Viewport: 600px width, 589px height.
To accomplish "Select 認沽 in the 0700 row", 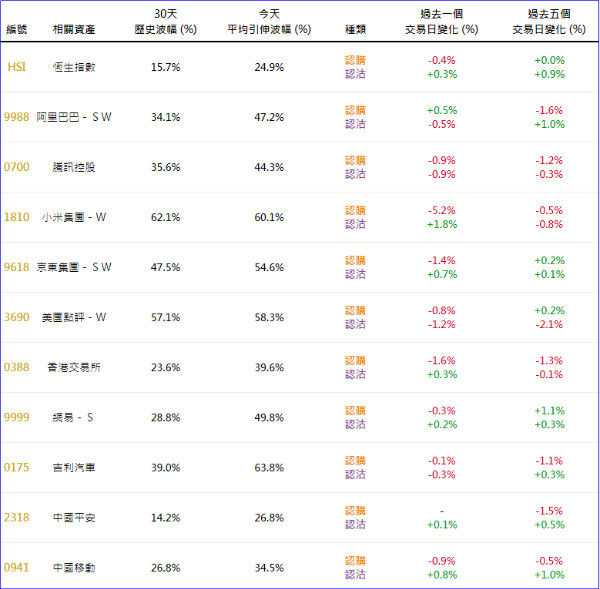I will pos(355,174).
